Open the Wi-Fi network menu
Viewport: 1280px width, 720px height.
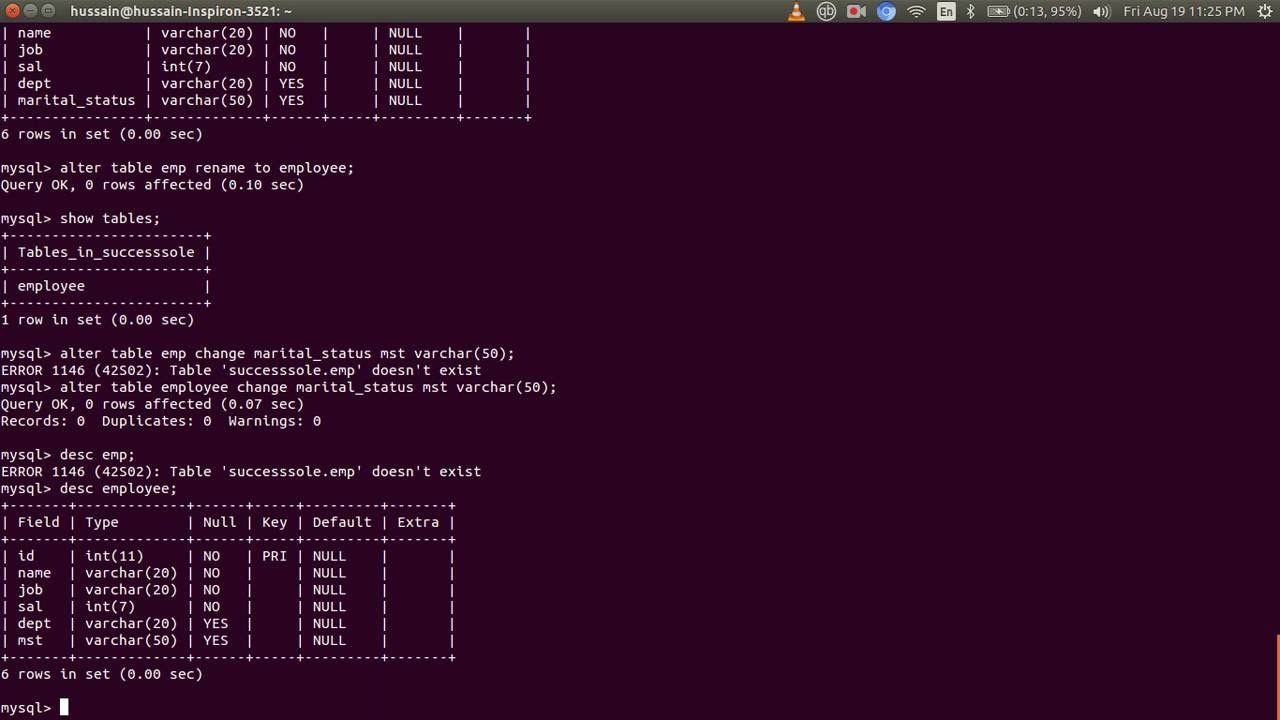[916, 11]
